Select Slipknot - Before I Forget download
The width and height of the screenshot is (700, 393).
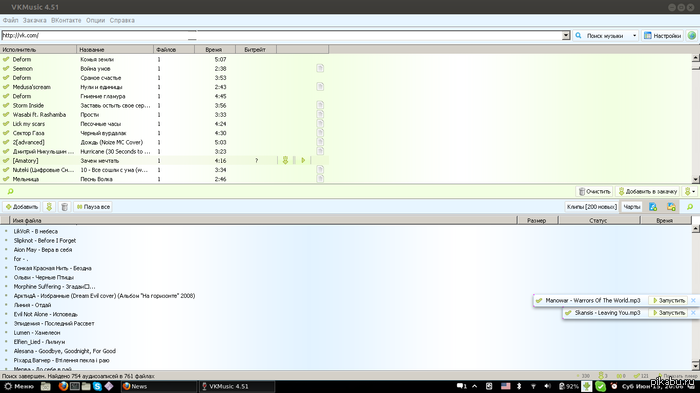pos(45,240)
